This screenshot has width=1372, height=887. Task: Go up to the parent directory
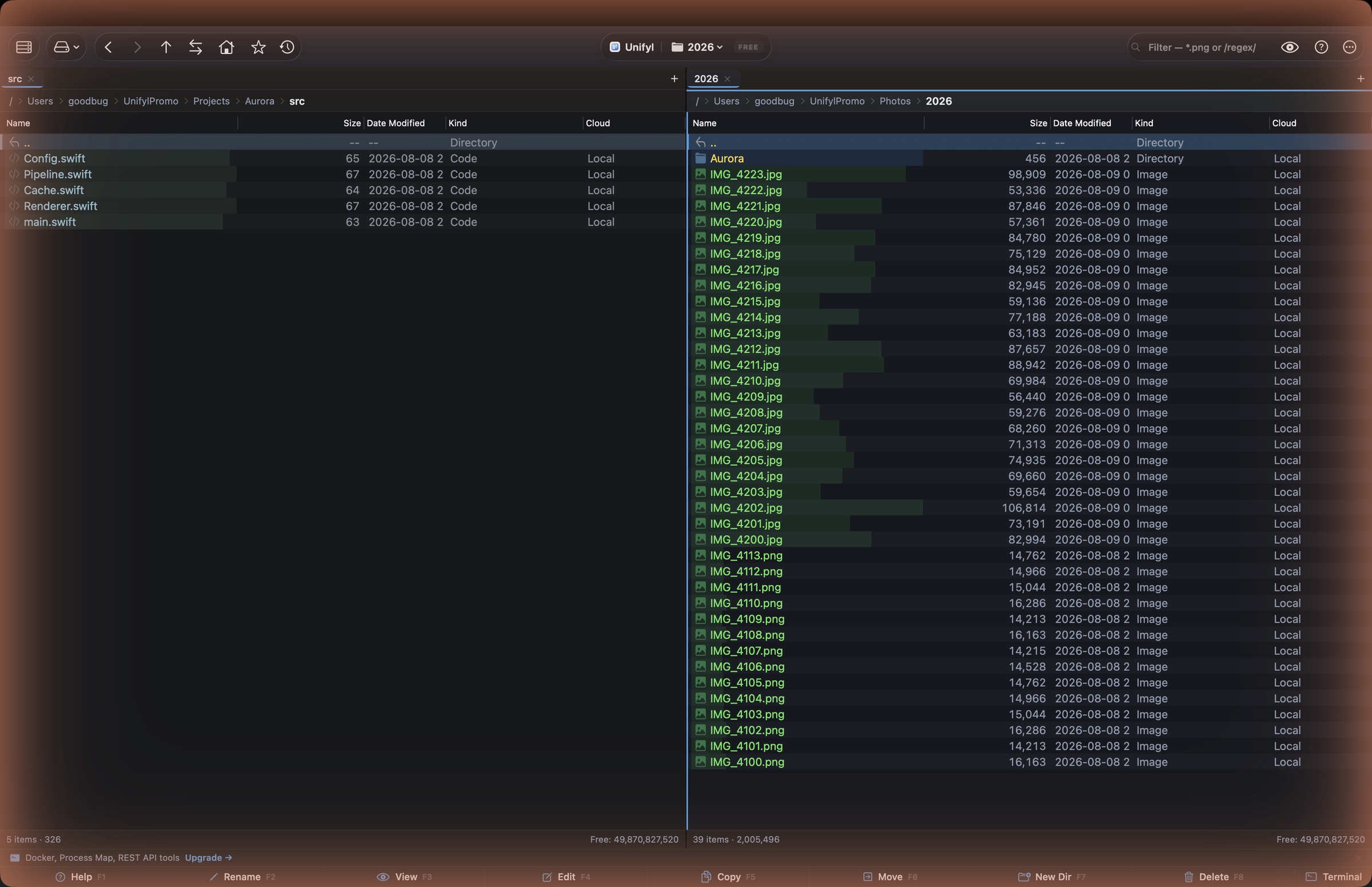pos(166,47)
